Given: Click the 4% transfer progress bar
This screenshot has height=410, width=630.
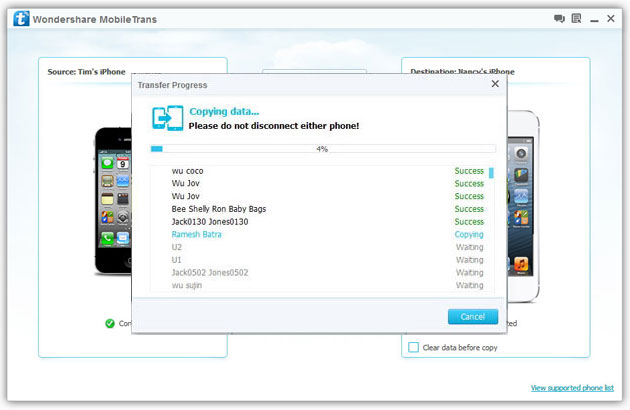Looking at the screenshot, I should point(323,149).
